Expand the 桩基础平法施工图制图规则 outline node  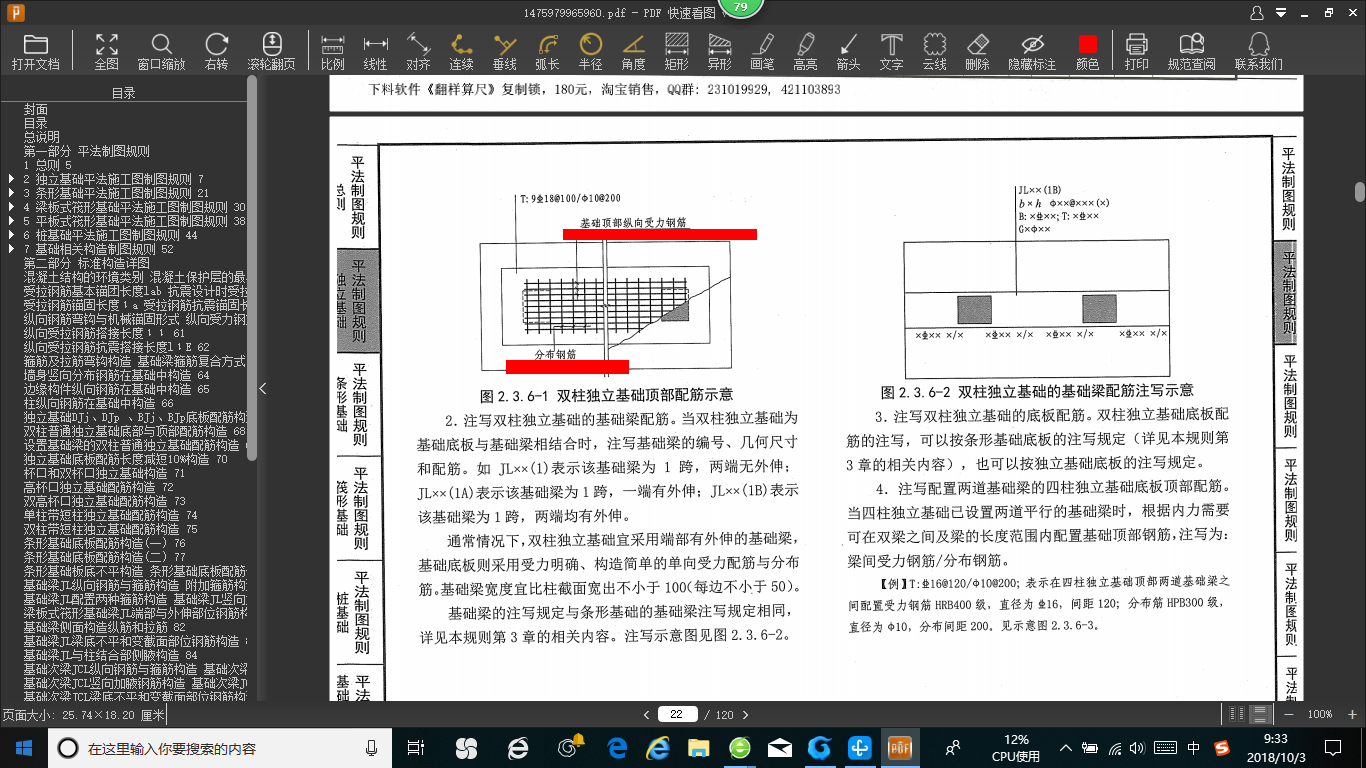point(11,235)
